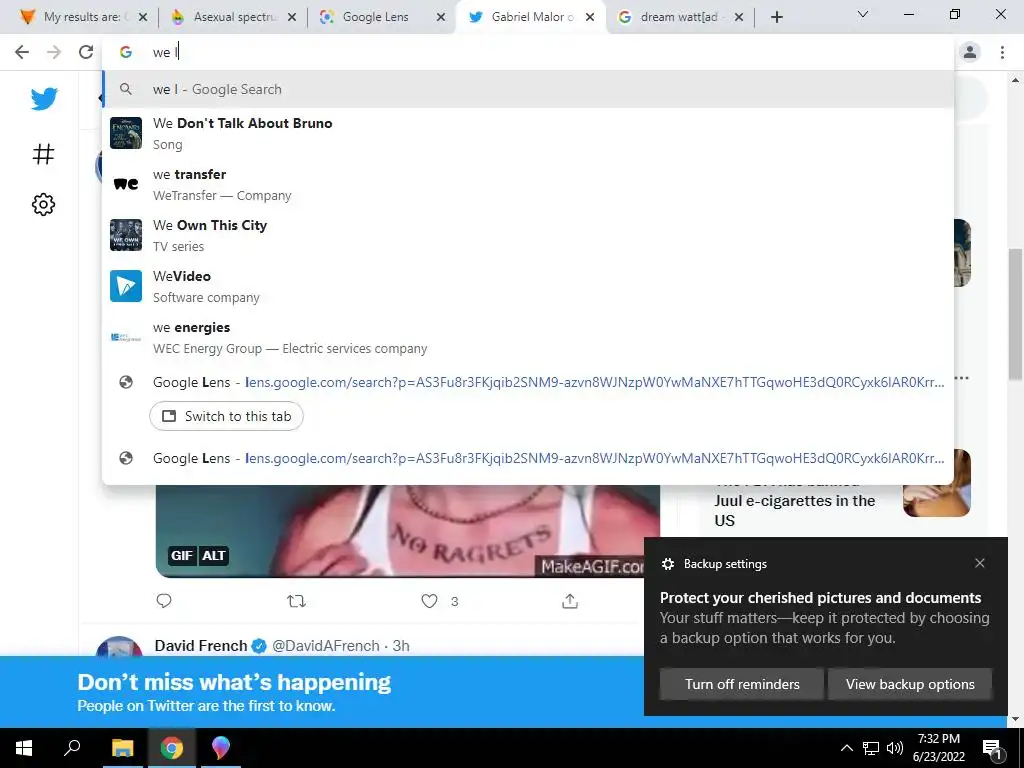Viewport: 1024px width, 768px height.
Task: Click the Encanto thumbnail for Bruno song
Action: pyautogui.click(x=125, y=133)
